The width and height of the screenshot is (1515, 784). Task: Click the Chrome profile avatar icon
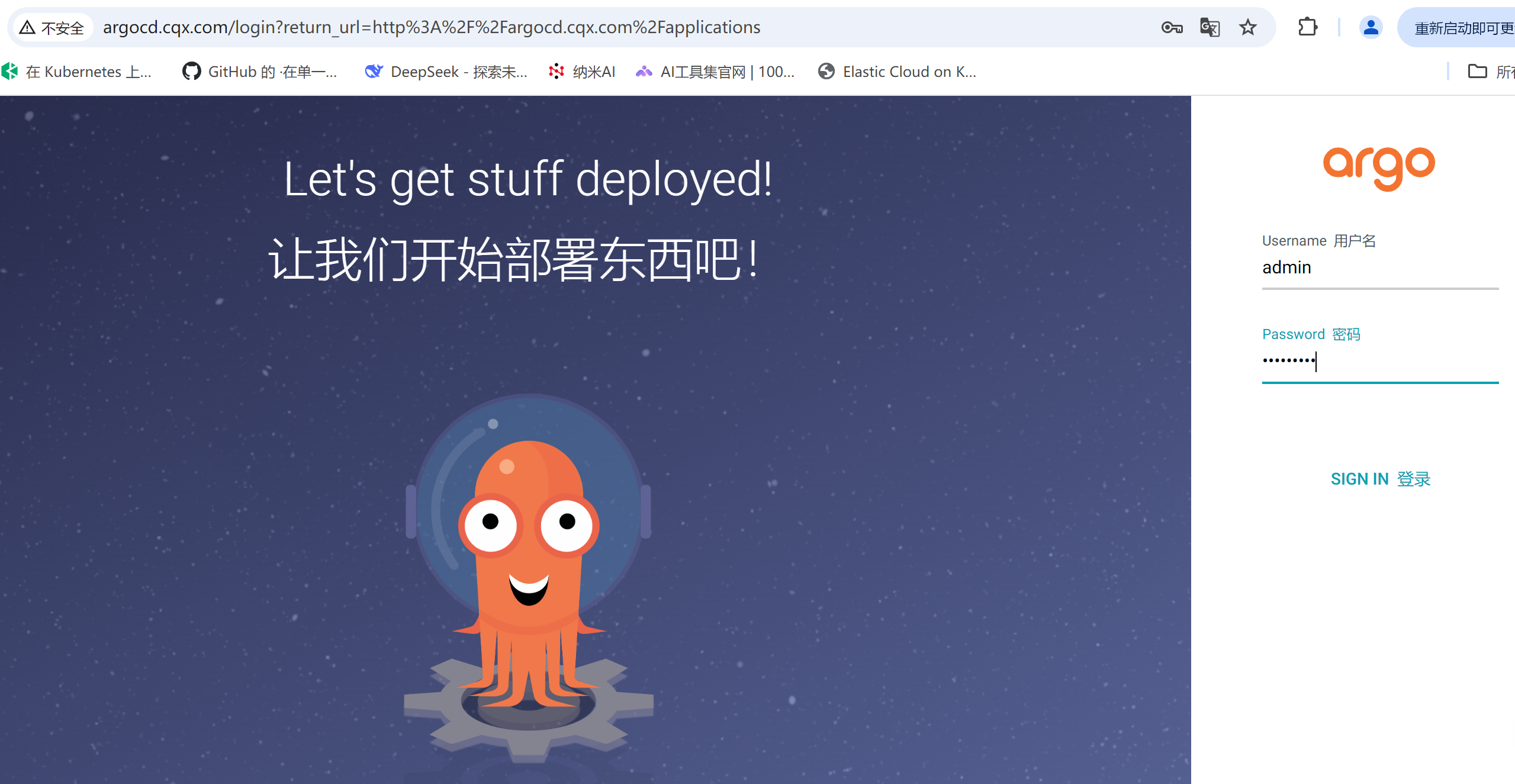pos(1371,27)
